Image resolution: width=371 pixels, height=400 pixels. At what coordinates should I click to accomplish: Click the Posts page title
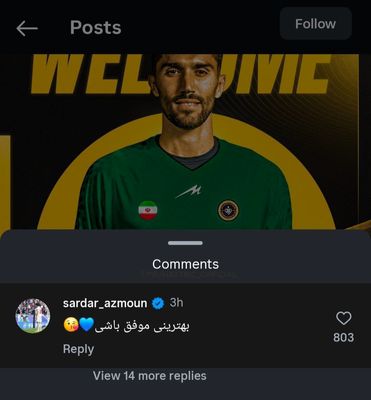pyautogui.click(x=96, y=28)
